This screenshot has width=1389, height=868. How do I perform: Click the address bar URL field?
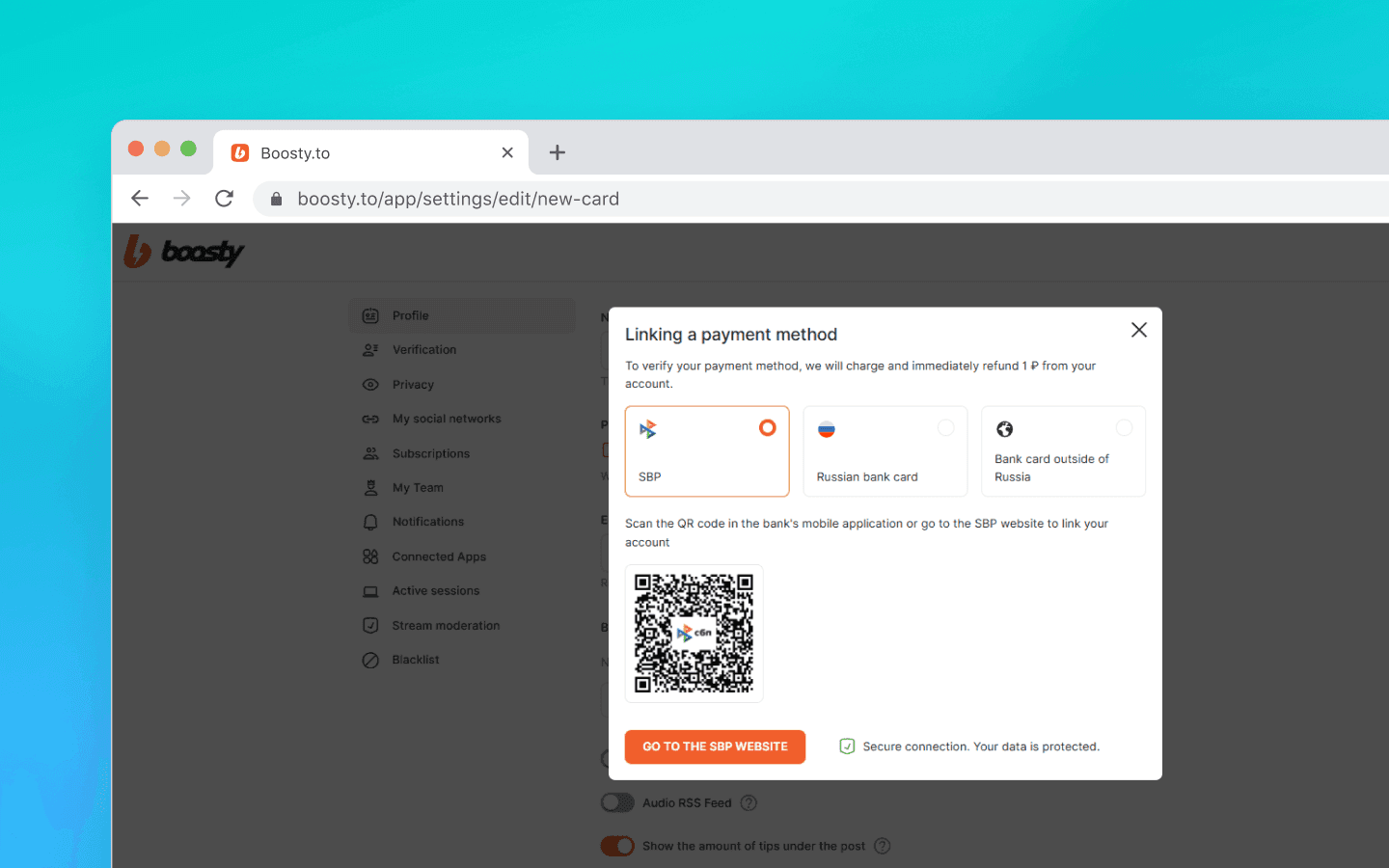[x=821, y=199]
